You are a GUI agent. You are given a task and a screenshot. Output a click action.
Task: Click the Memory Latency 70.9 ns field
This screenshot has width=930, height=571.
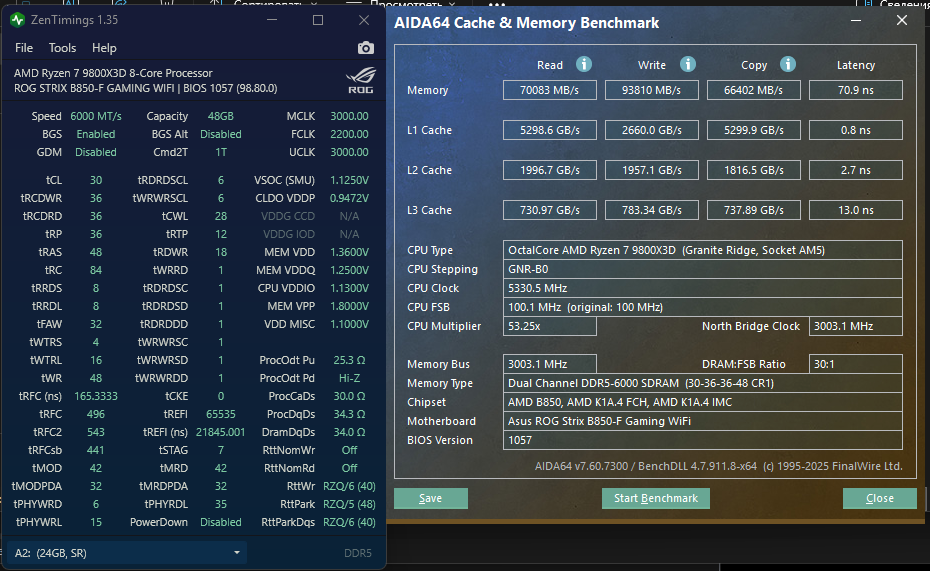click(855, 90)
